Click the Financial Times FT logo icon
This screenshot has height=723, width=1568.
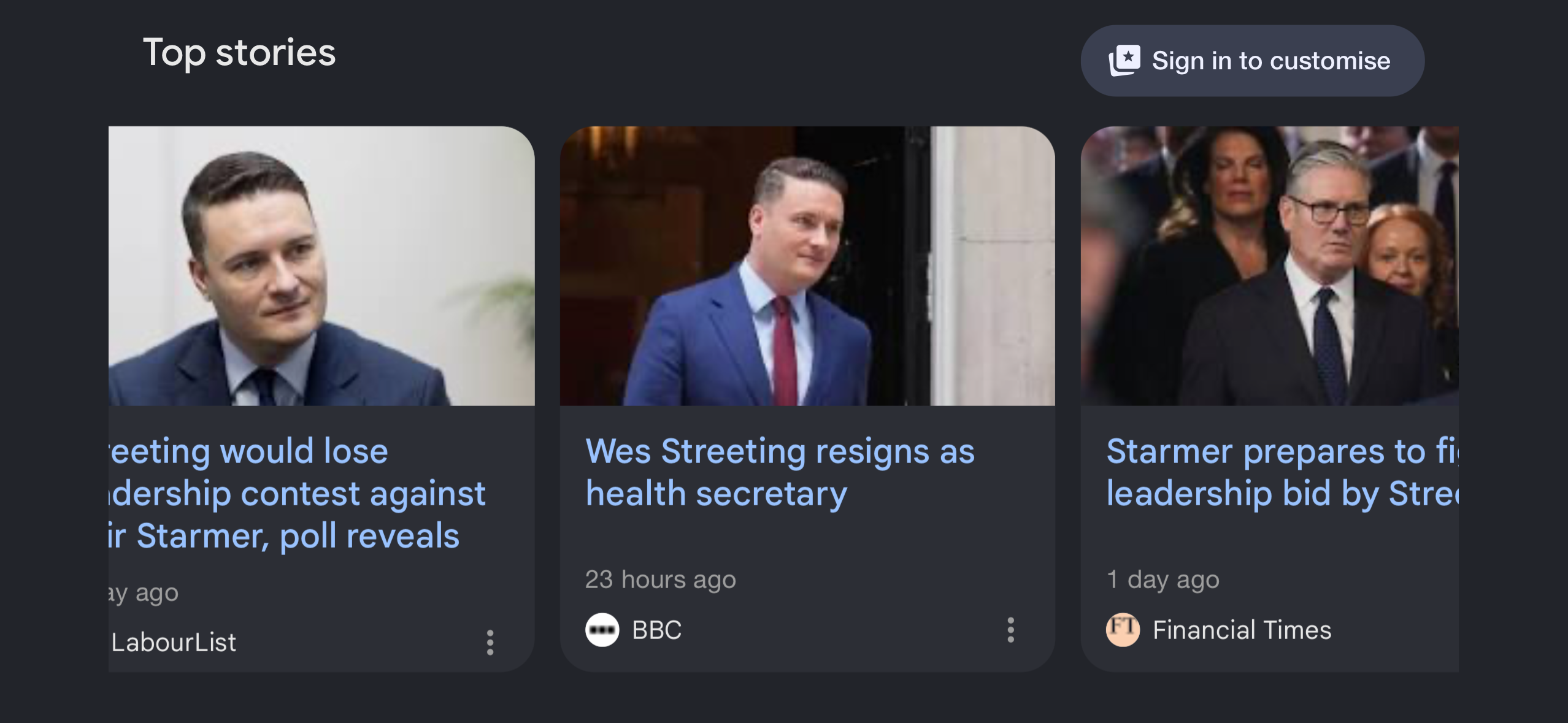tap(1123, 630)
